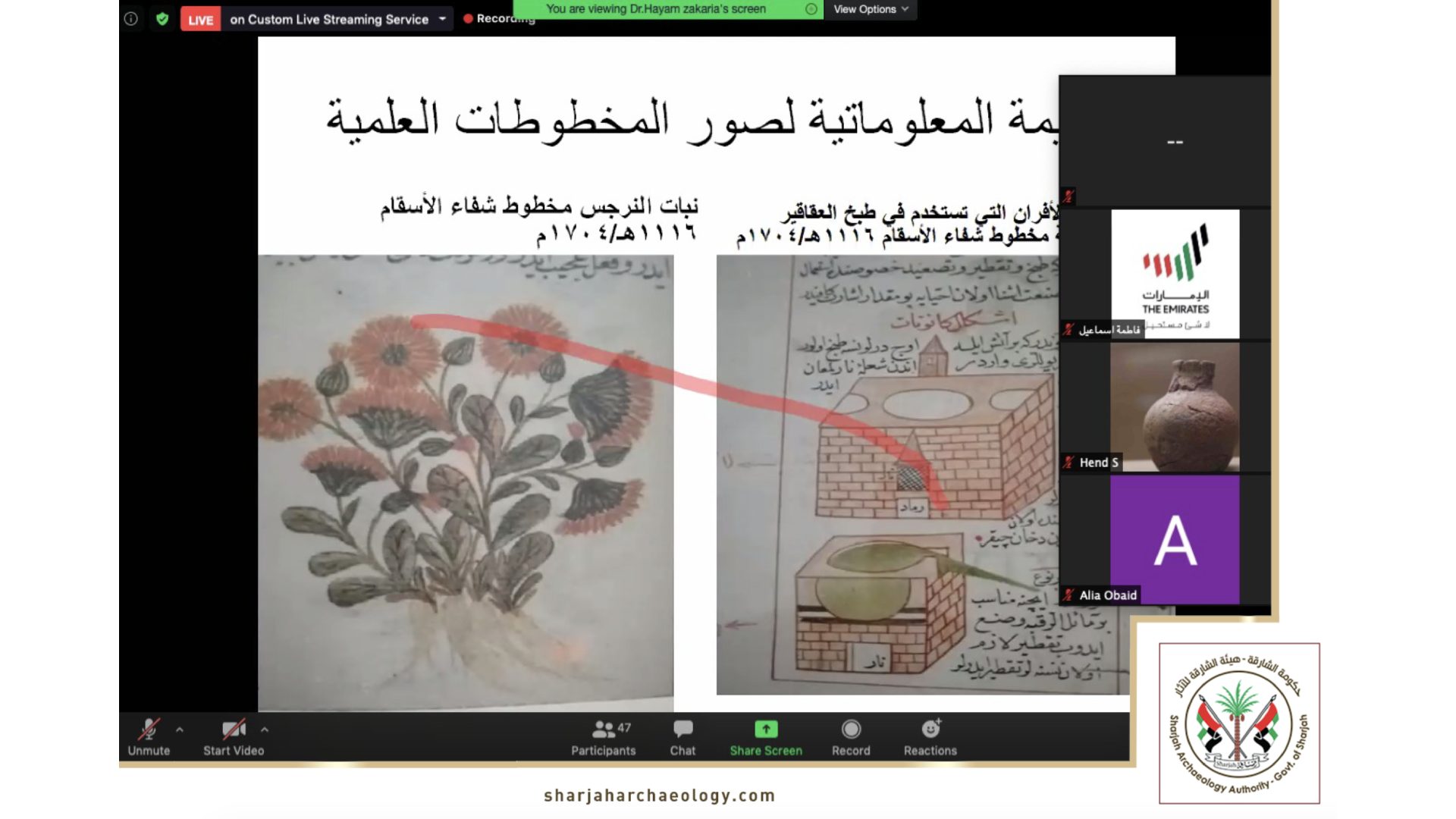Image resolution: width=1456 pixels, height=819 pixels.
Task: Click the green encryption shield icon
Action: pos(162,19)
